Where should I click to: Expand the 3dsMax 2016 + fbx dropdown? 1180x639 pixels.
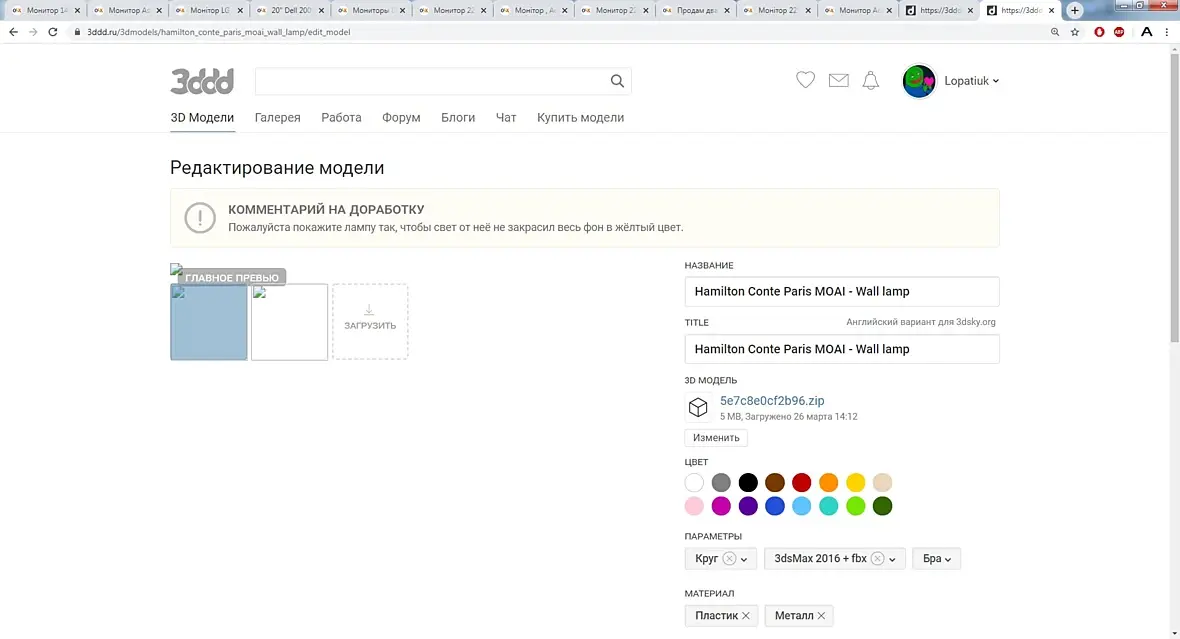click(892, 559)
